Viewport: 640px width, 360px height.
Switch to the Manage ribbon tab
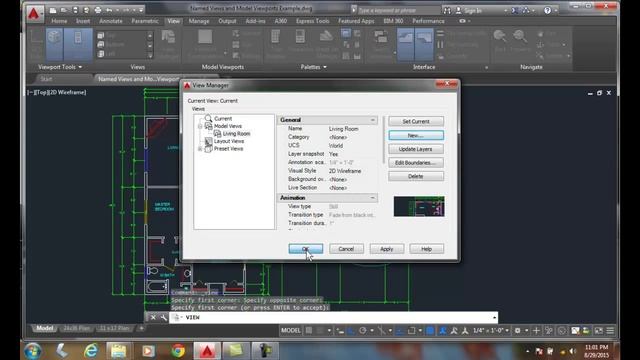coord(199,21)
